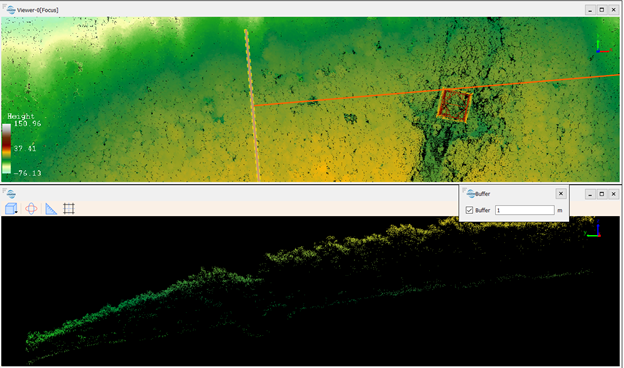Close the profile view window
Screen dimensions: 624x368
coord(613,194)
